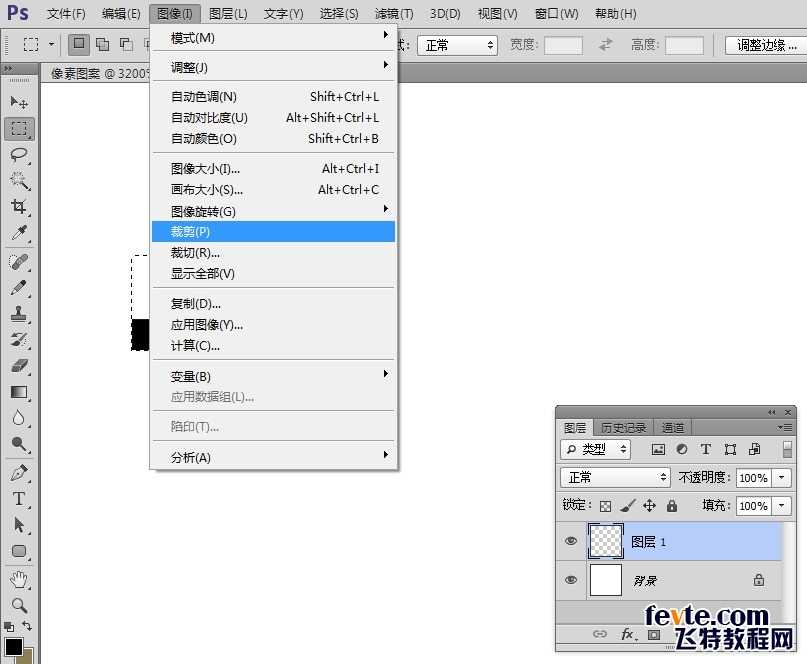Open layer styles via fx button
The height and width of the screenshot is (664, 807).
626,635
